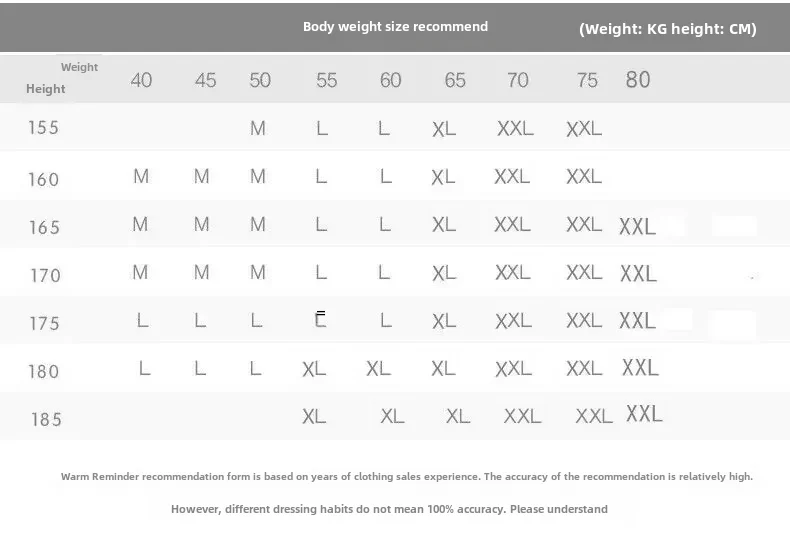
Task: Click the size for 160 height, 40 weight
Action: [x=141, y=176]
